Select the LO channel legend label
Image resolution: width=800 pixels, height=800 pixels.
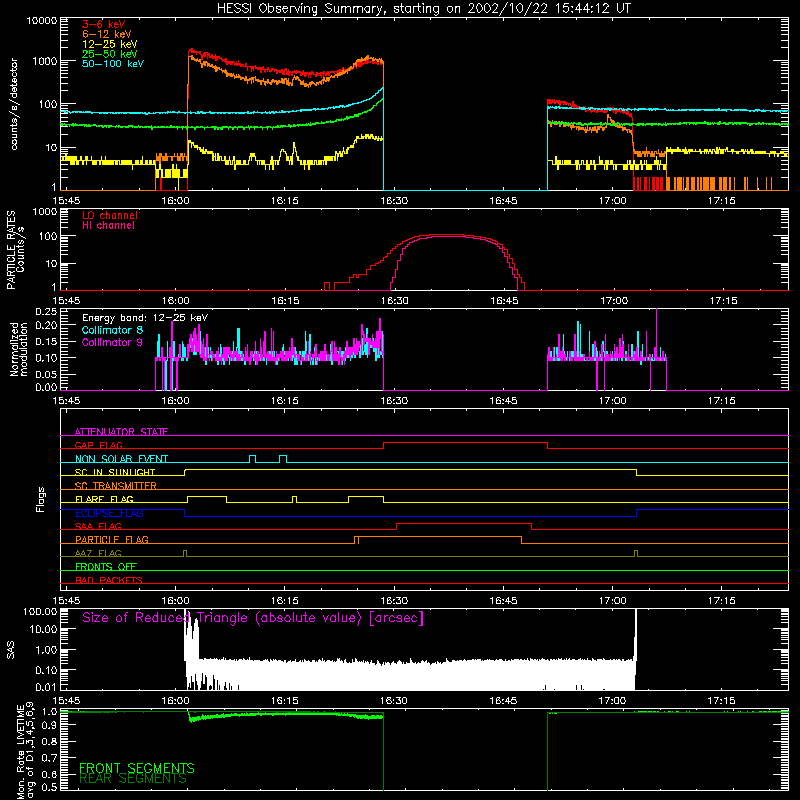pos(110,215)
